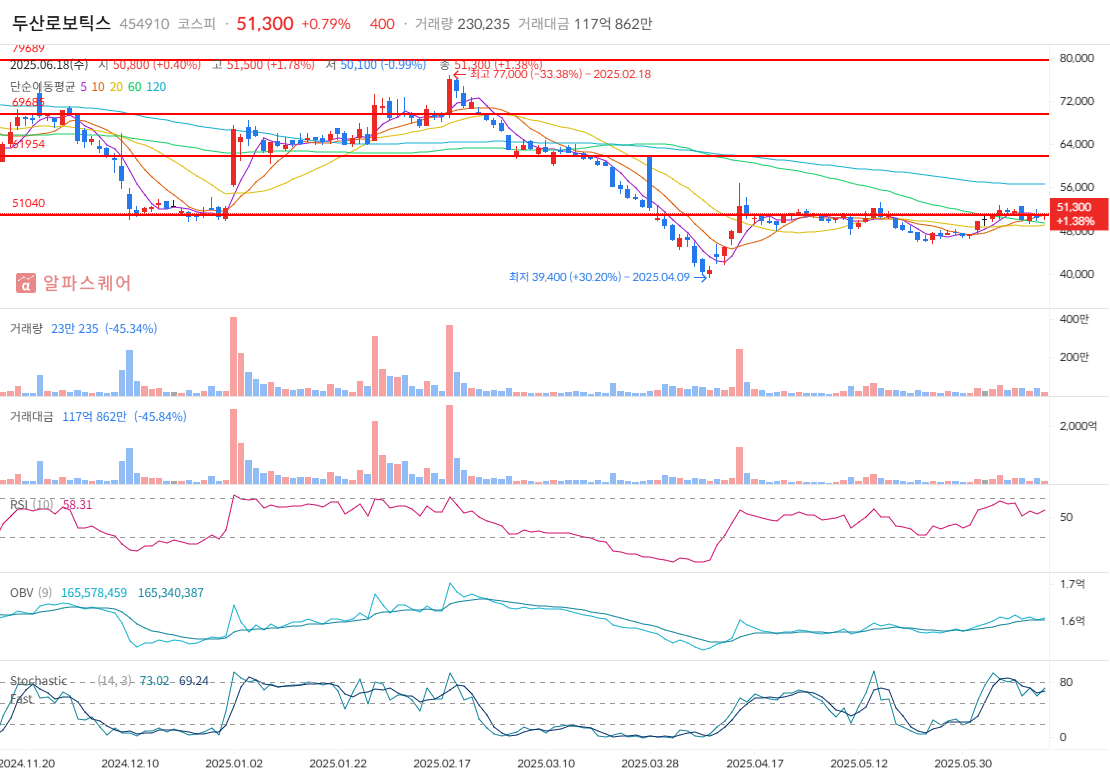Image resolution: width=1110 pixels, height=778 pixels.
Task: Click the 2024.11.20 date axis label
Action: (x=27, y=764)
